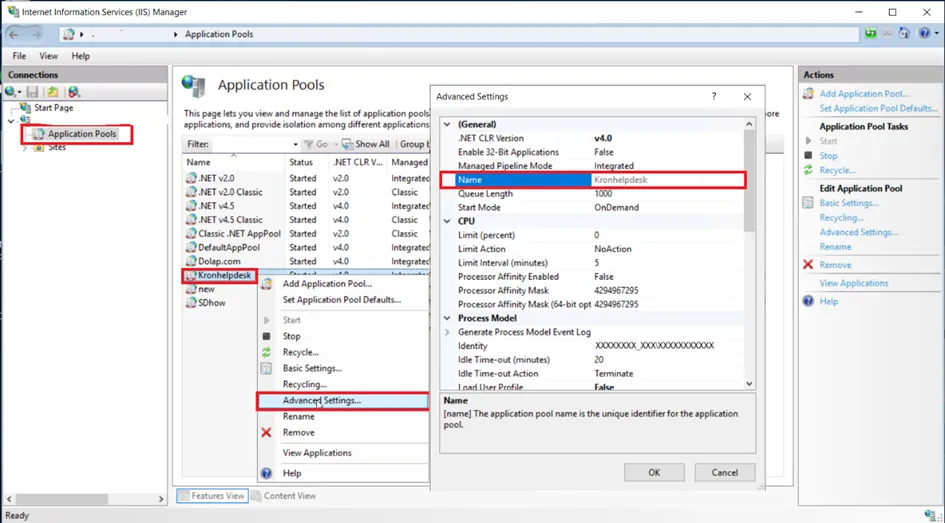The width and height of the screenshot is (945, 523).
Task: Collapse the Process Model section
Action: [447, 318]
